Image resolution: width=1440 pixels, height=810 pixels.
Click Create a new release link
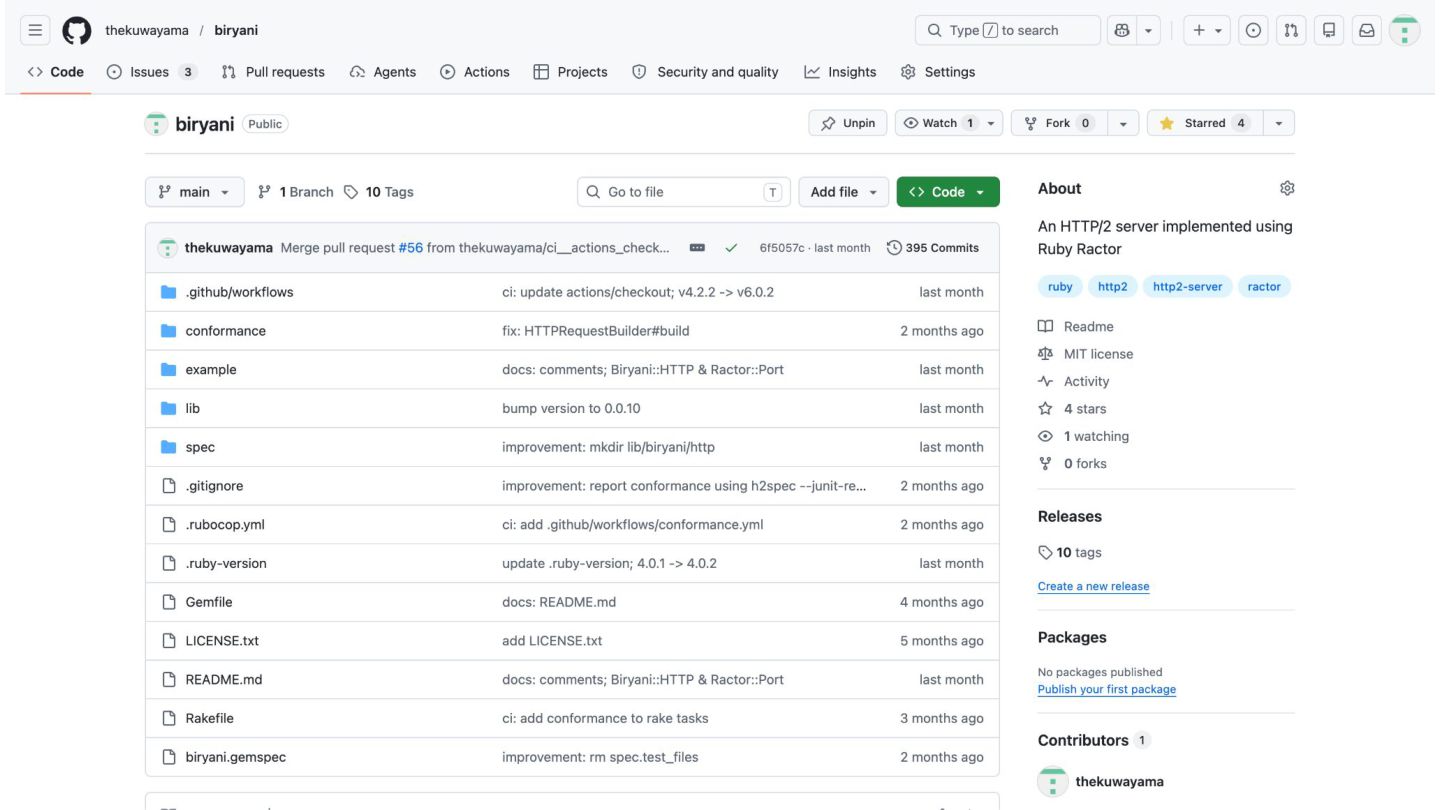[x=1093, y=586]
